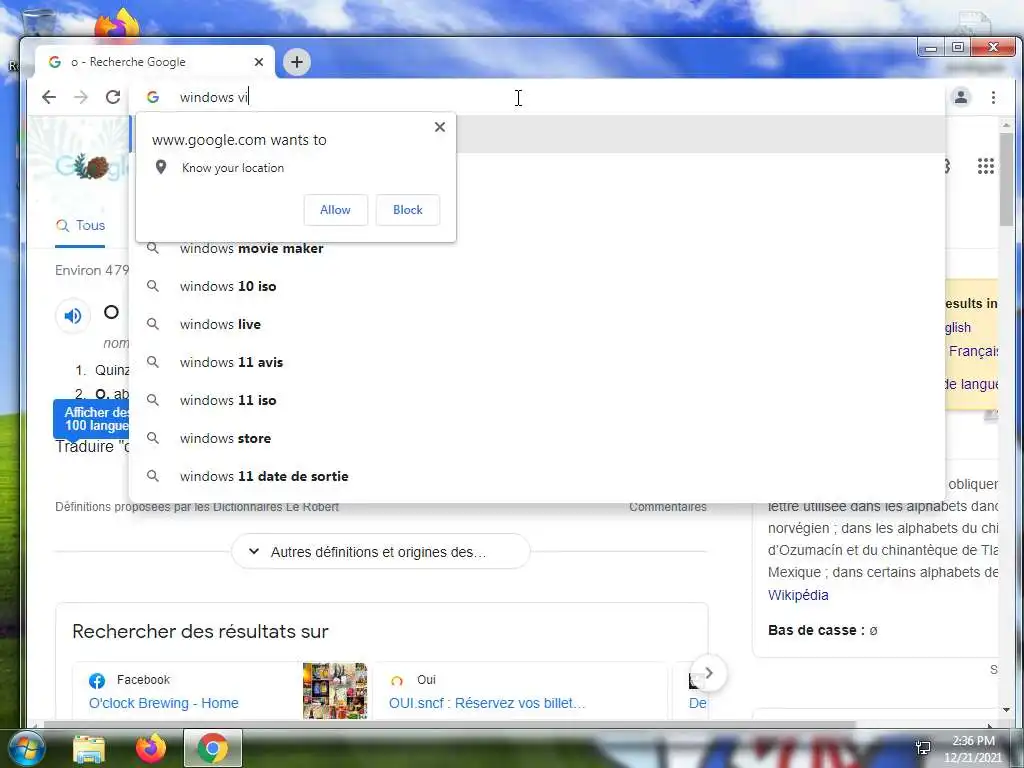The height and width of the screenshot is (768, 1024).
Task: Select windows 11 date de sortie
Action: (536, 476)
